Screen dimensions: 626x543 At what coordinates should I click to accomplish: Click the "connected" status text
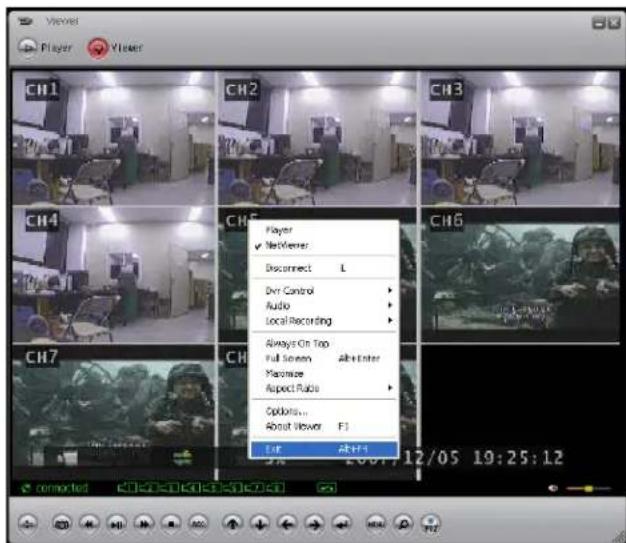point(61,488)
